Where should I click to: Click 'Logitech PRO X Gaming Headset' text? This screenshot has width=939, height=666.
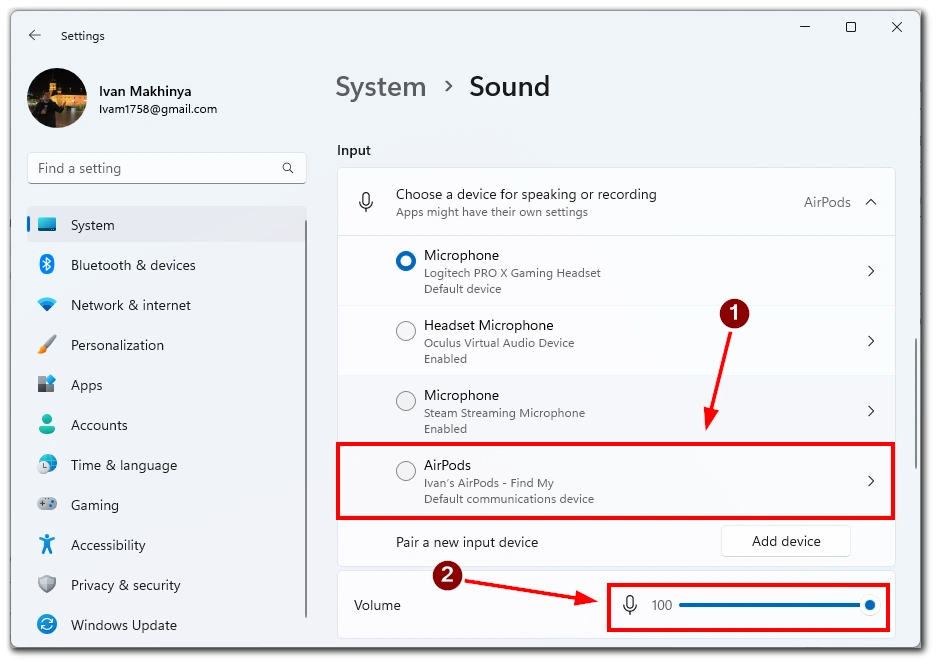[512, 273]
